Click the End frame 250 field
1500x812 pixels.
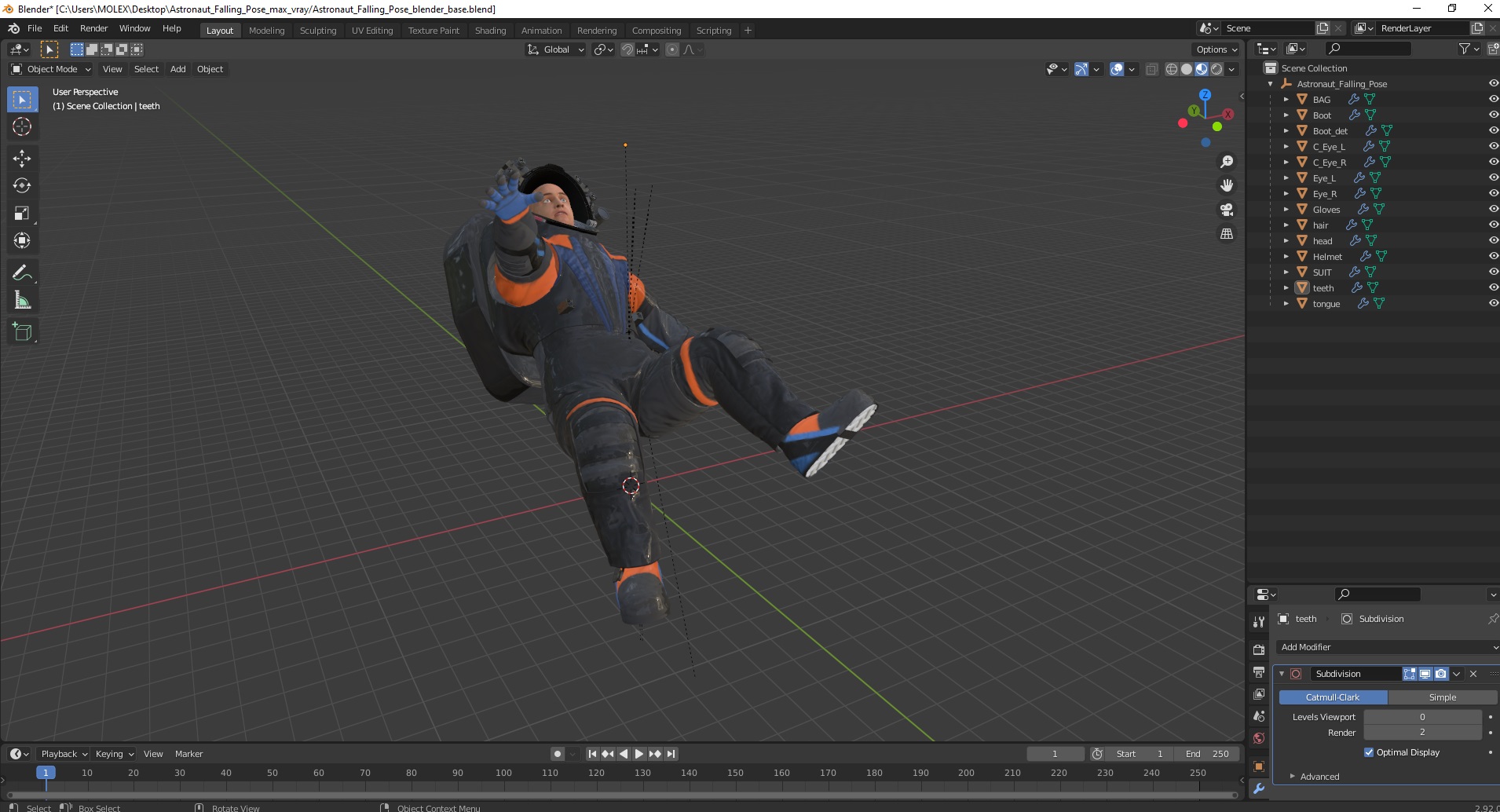click(x=1207, y=754)
